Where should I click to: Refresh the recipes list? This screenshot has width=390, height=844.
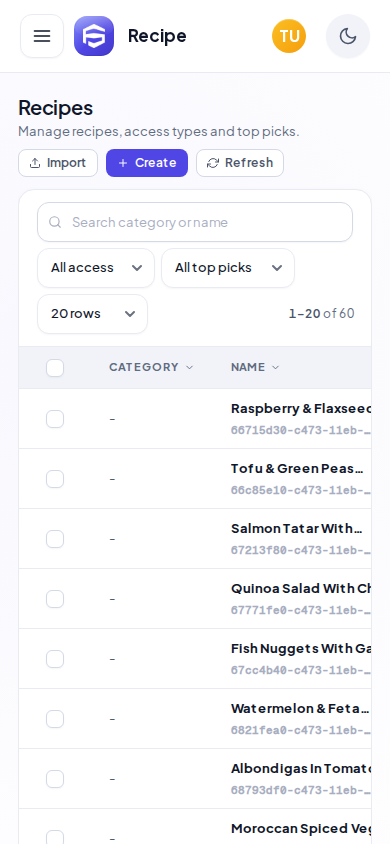(240, 163)
